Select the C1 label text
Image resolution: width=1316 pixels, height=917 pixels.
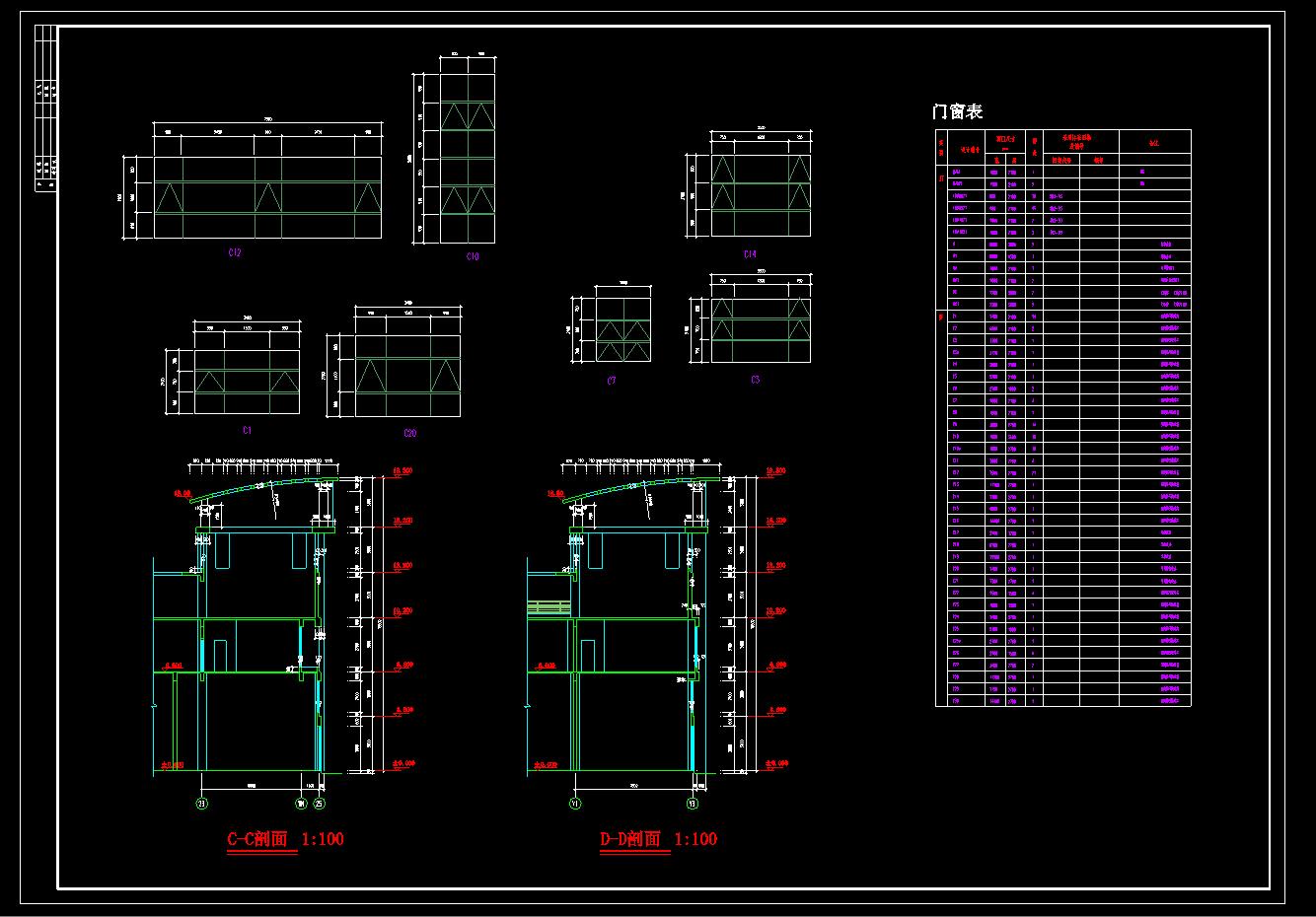coord(248,431)
